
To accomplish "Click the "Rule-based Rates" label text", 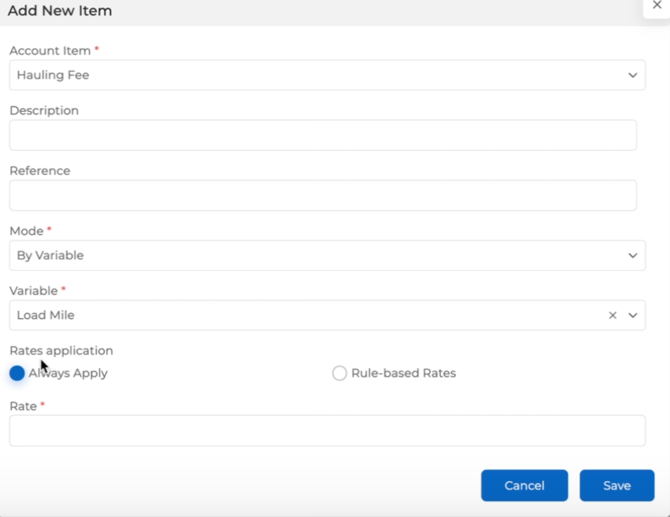I will click(403, 373).
